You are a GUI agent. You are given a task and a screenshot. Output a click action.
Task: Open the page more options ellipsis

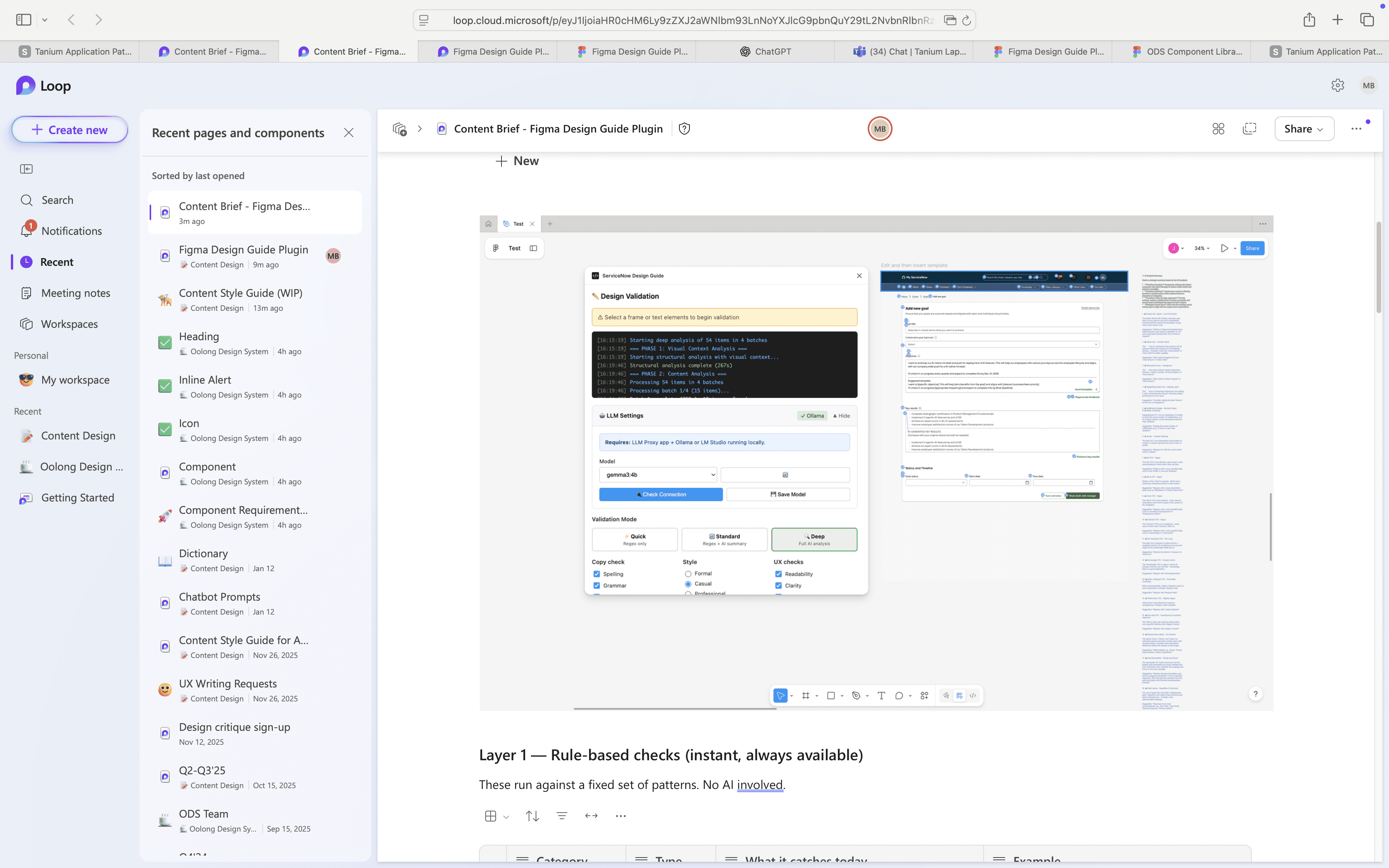tap(1356, 129)
